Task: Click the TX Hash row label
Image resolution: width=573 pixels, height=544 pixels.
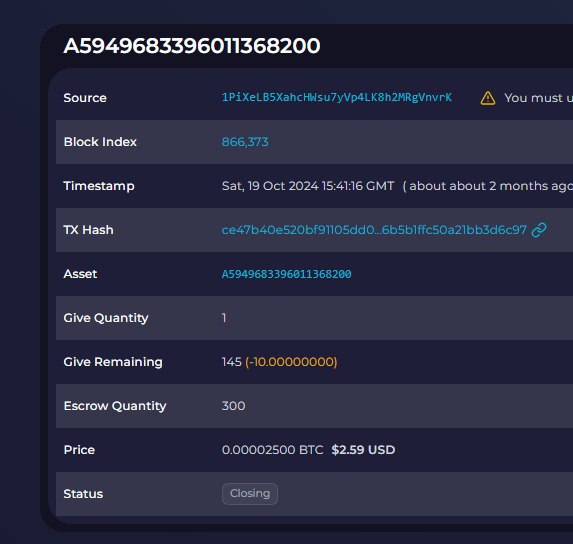Action: (x=88, y=230)
